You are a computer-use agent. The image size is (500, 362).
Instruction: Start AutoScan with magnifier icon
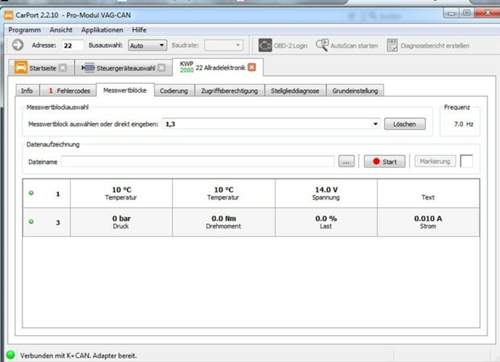tap(347, 45)
